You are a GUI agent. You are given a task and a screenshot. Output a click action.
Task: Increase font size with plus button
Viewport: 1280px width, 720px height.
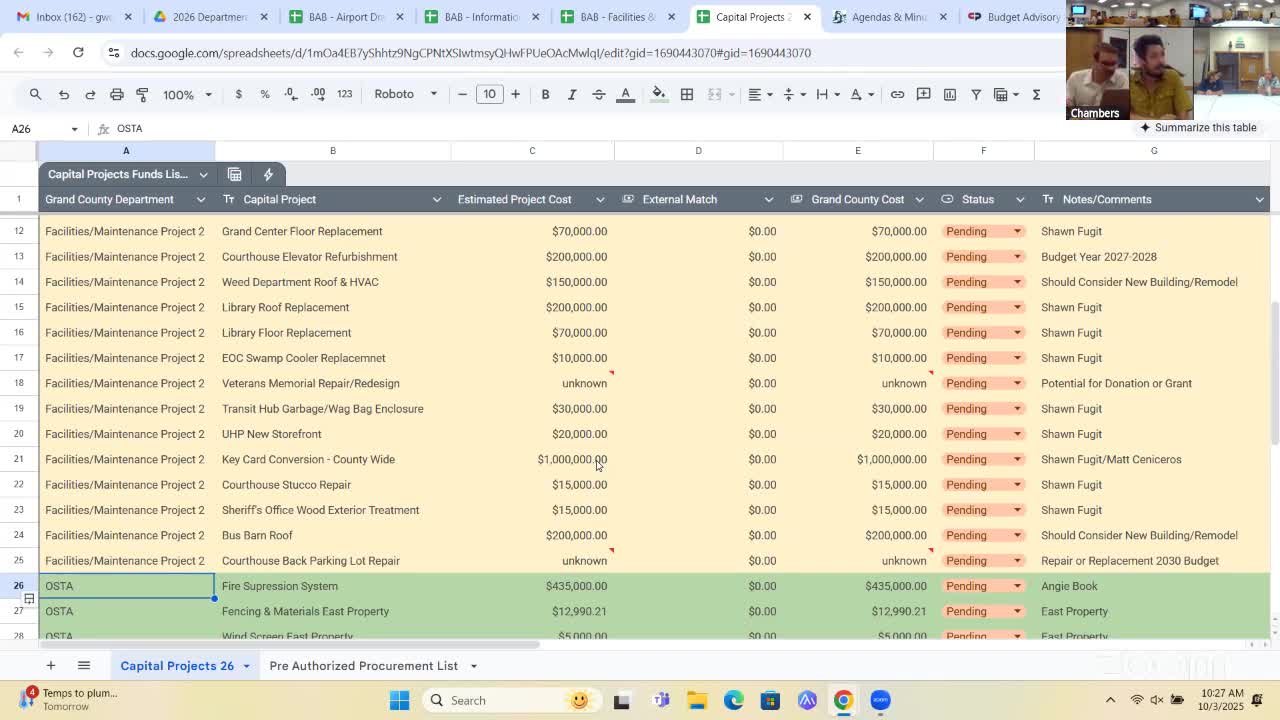point(515,94)
